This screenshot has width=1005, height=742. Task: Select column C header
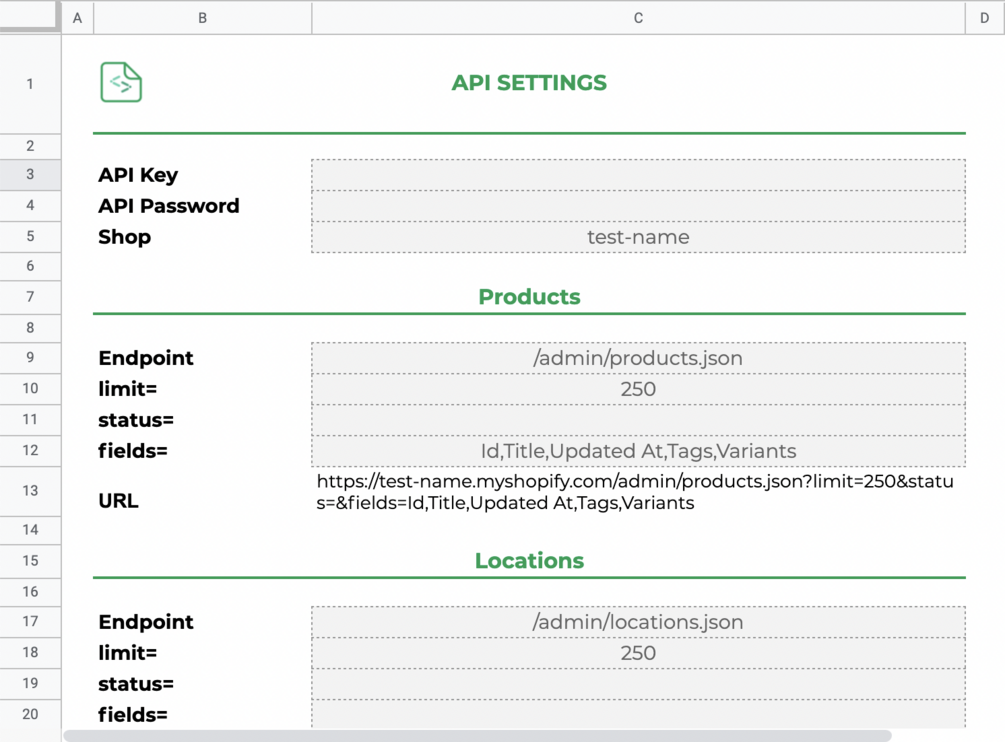coord(638,18)
